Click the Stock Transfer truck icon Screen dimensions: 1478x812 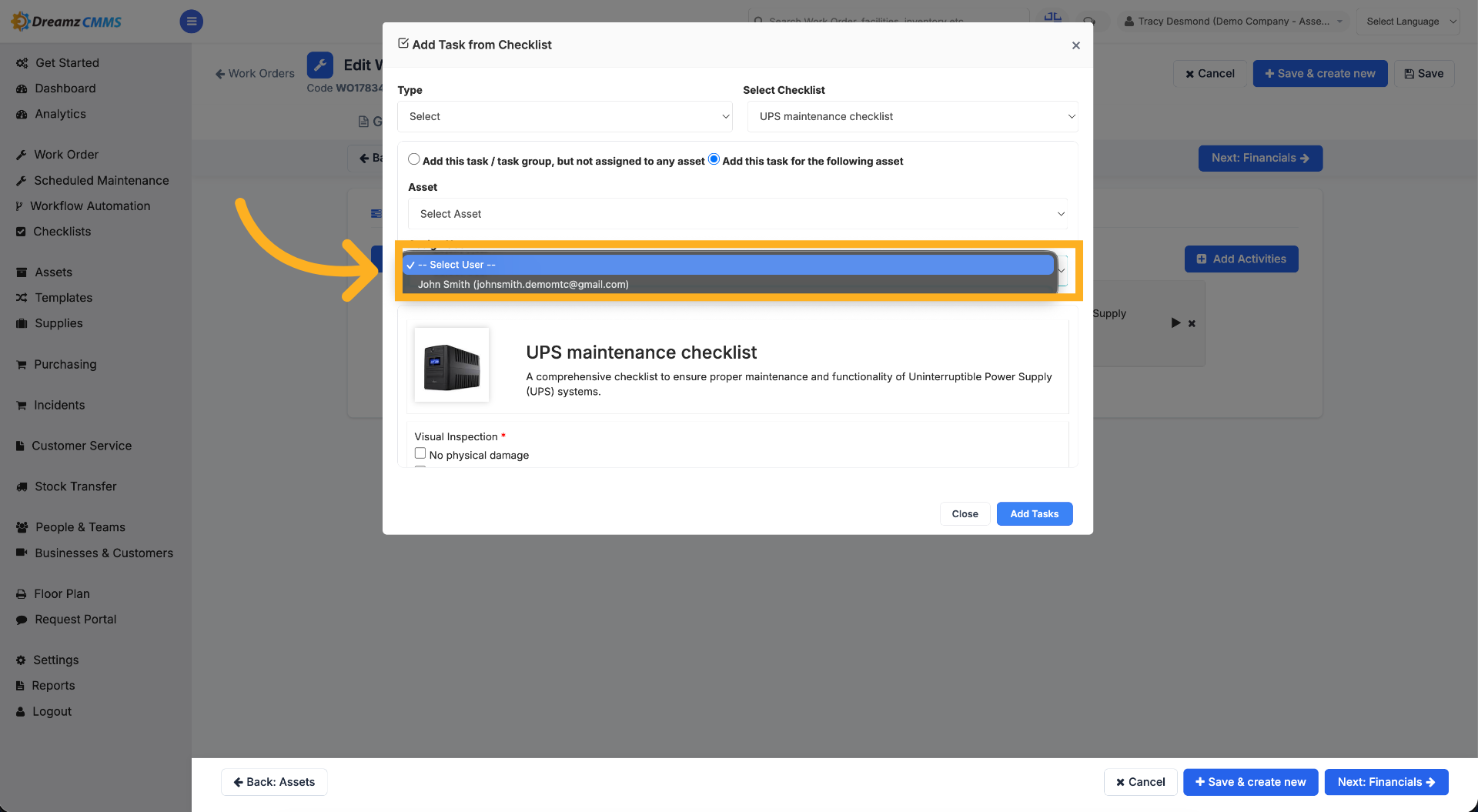[22, 486]
